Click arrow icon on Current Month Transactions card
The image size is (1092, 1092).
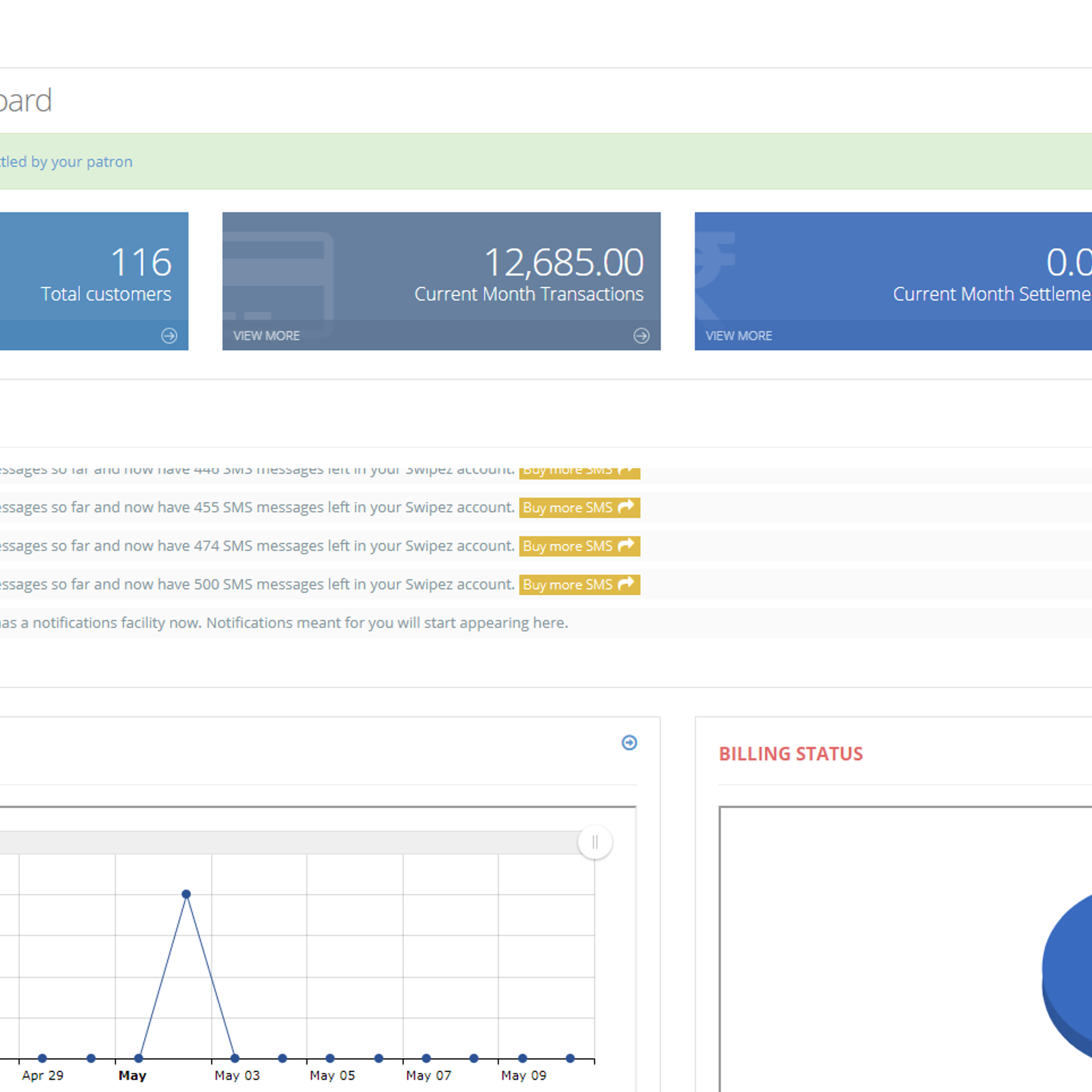(x=641, y=336)
